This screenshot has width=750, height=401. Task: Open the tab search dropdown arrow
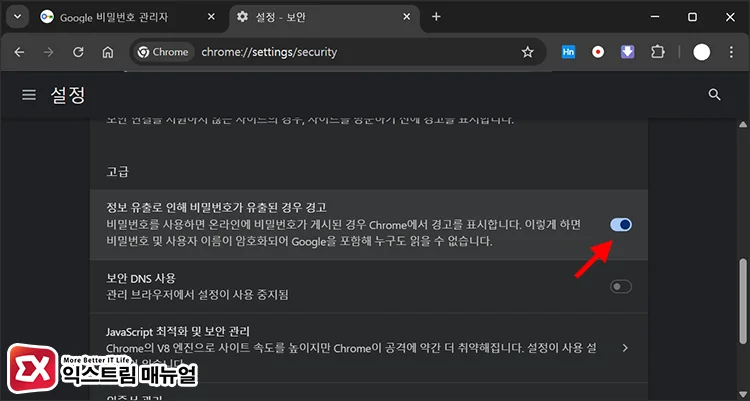[x=18, y=17]
